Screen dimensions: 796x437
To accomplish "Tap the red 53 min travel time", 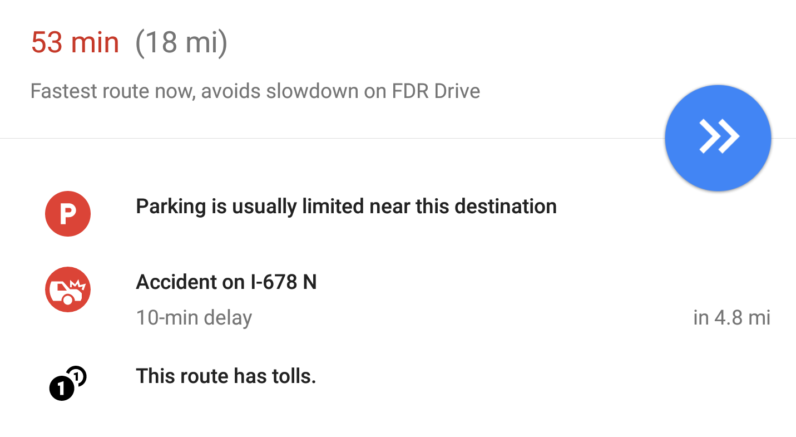I will click(74, 43).
